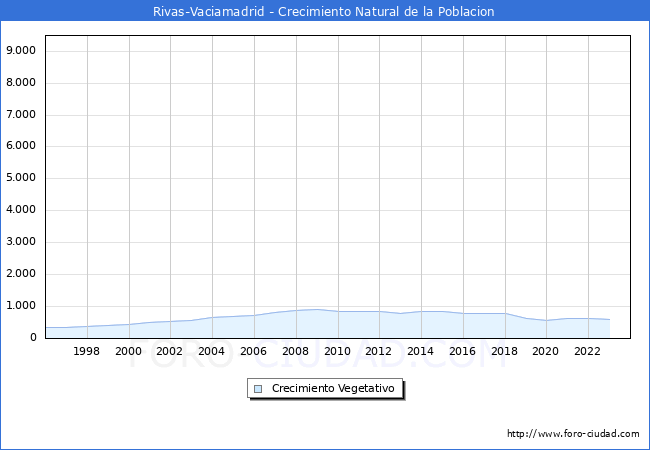Click the 2022 x-axis label
This screenshot has width=650, height=450.
[x=587, y=351]
